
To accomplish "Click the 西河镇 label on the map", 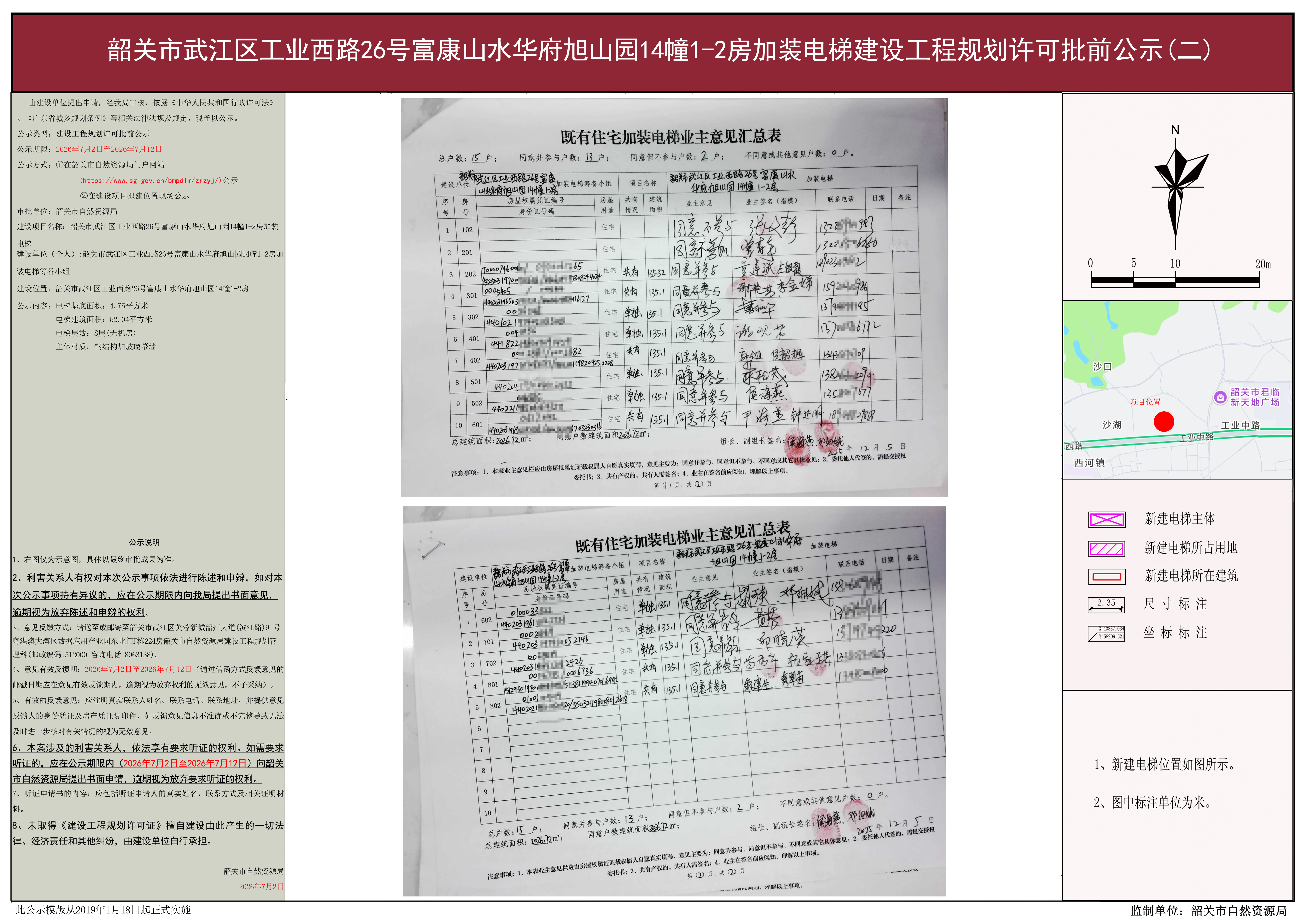I will (x=1089, y=463).
